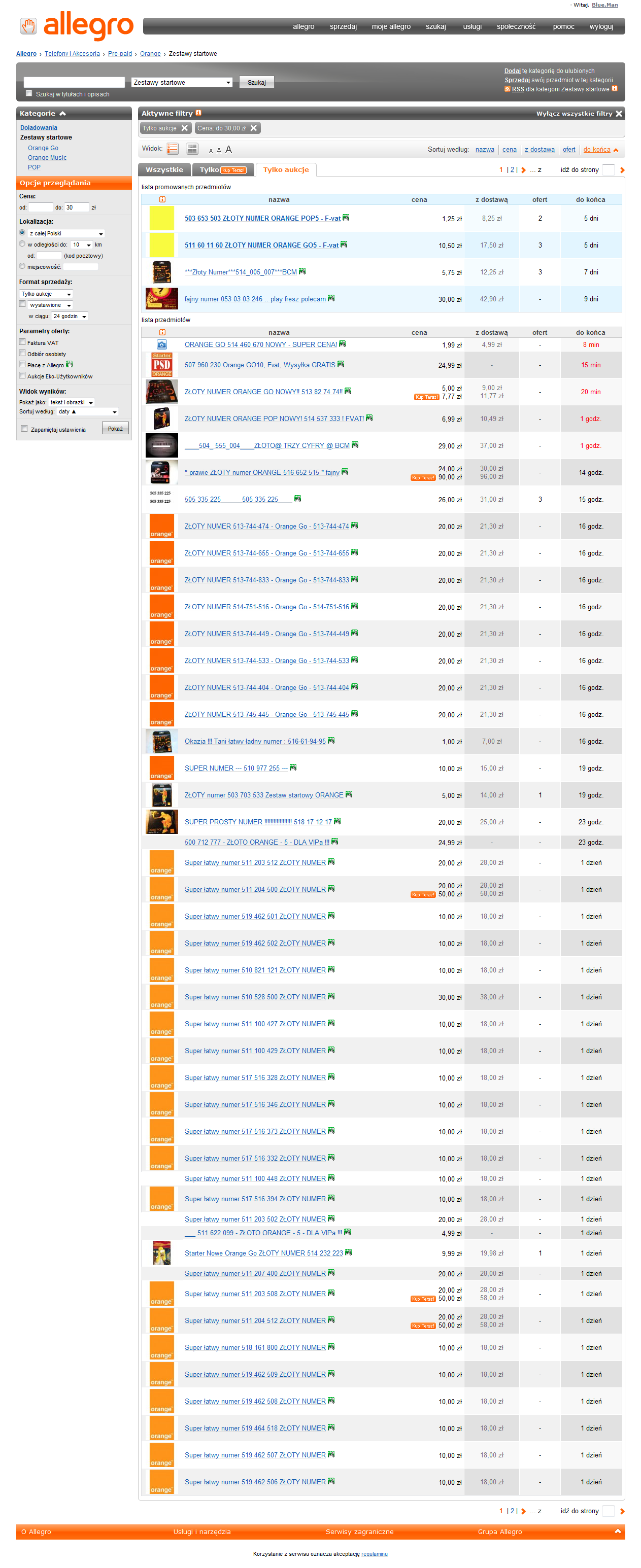Click 'wyloguj' in the top menu
The width and height of the screenshot is (641, 1568).
tap(601, 27)
